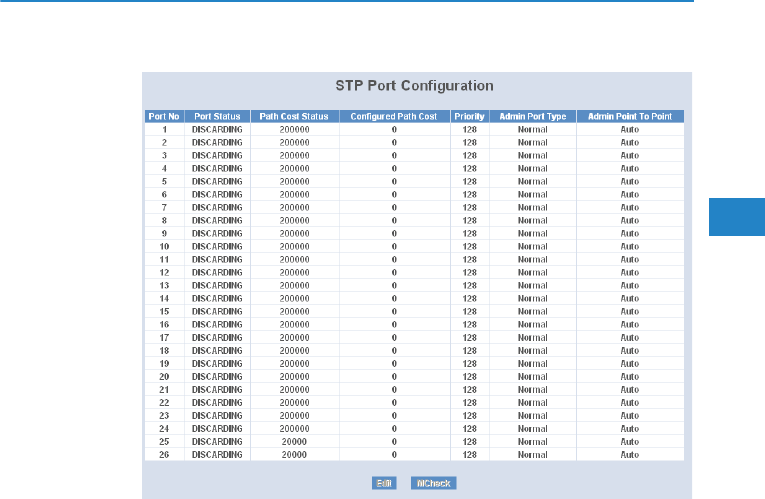Select port number 20 cell

[x=164, y=377]
